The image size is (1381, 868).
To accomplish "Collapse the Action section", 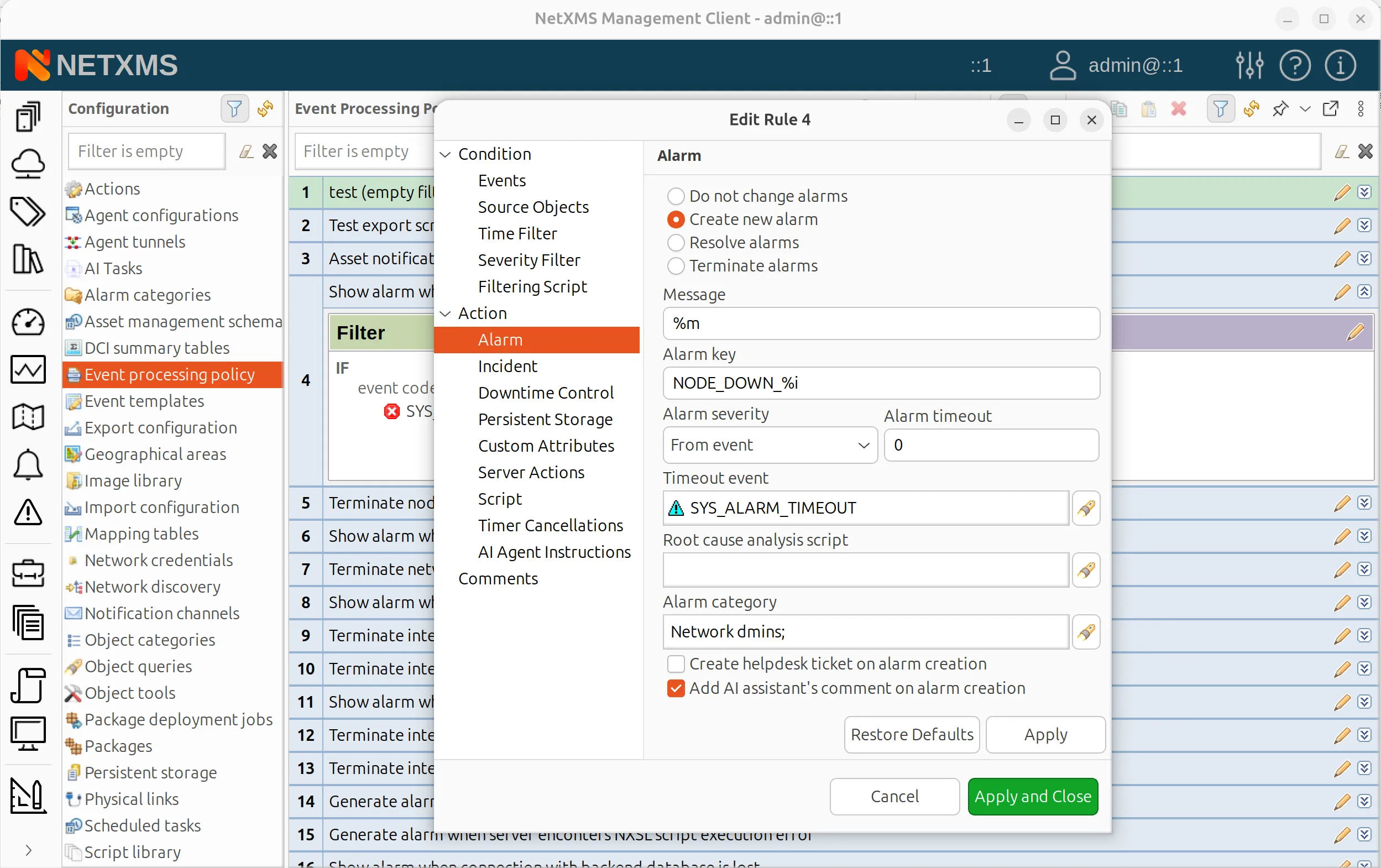I will [x=446, y=313].
